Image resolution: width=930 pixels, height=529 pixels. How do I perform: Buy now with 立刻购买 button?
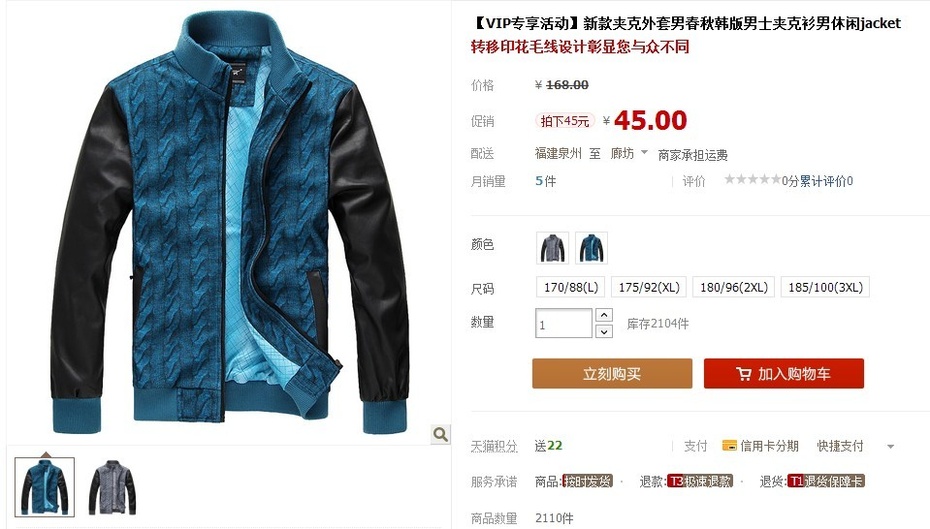[612, 374]
